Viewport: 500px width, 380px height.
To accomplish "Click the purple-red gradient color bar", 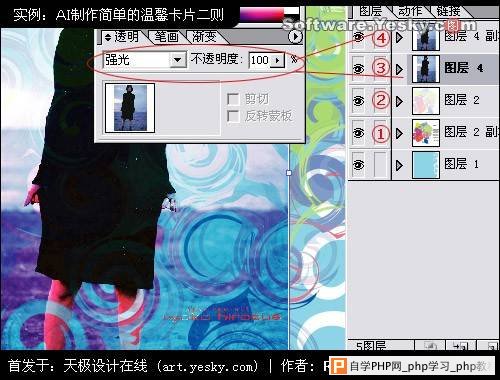I will 262,15.
